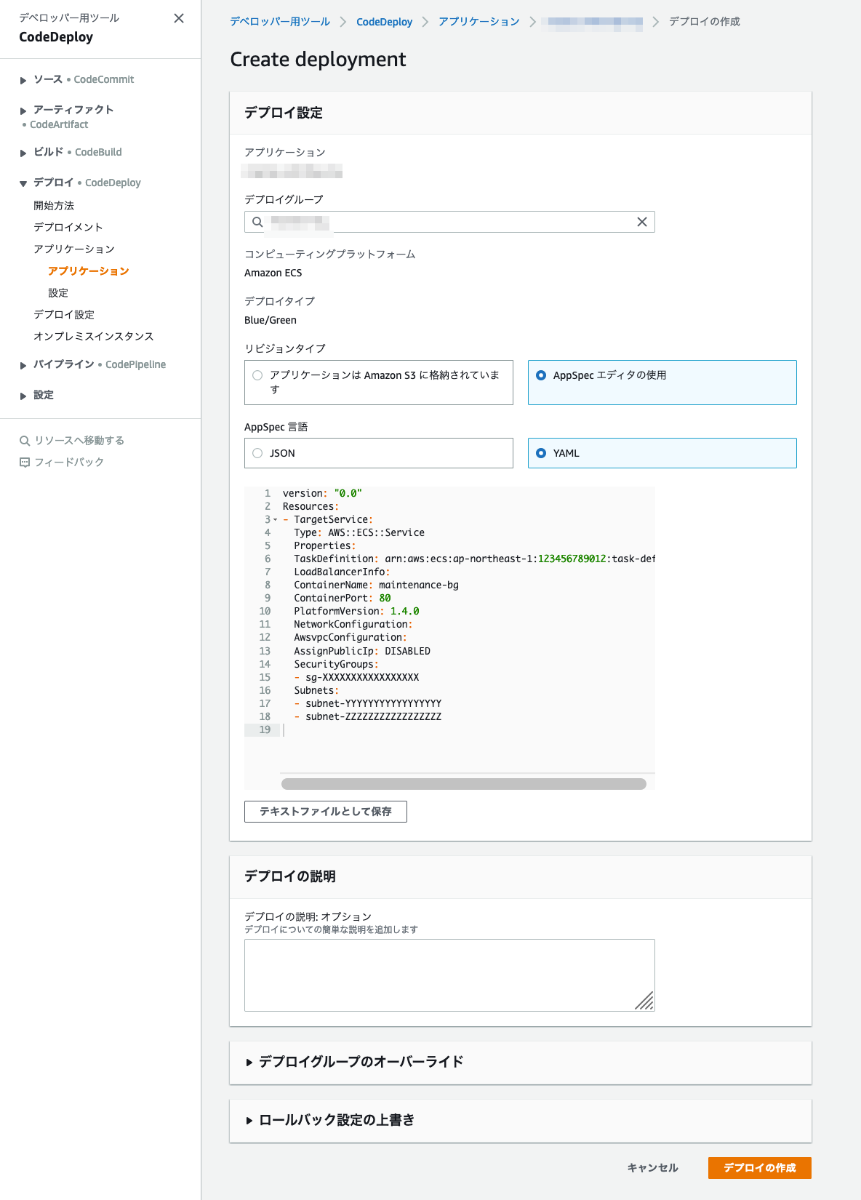Click the ContainerPort: 80 line

[342, 598]
